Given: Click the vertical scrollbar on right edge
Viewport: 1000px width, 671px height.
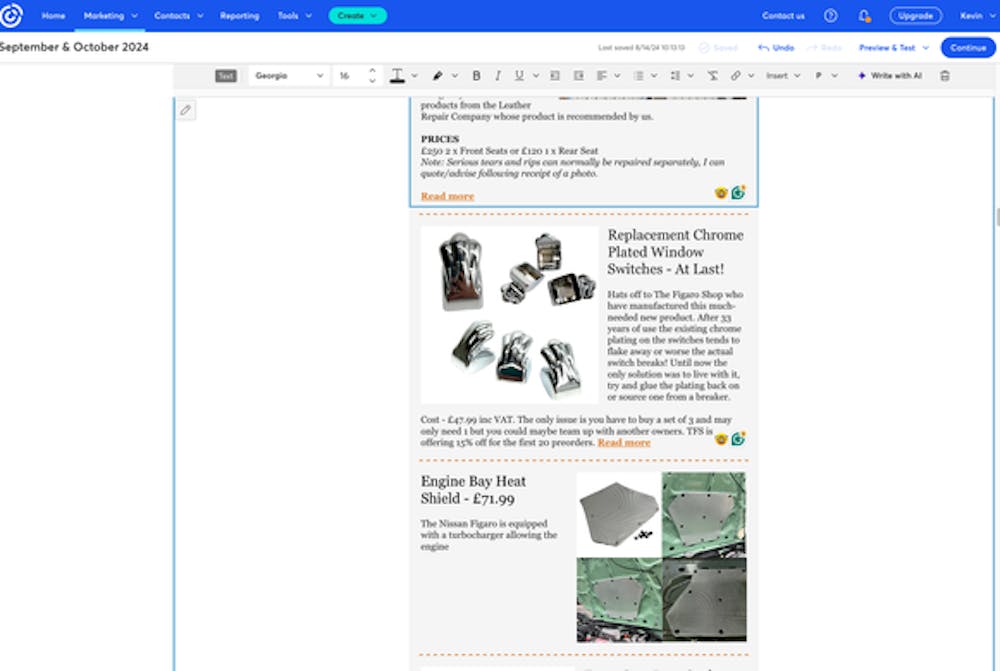Looking at the screenshot, I should tap(997, 217).
